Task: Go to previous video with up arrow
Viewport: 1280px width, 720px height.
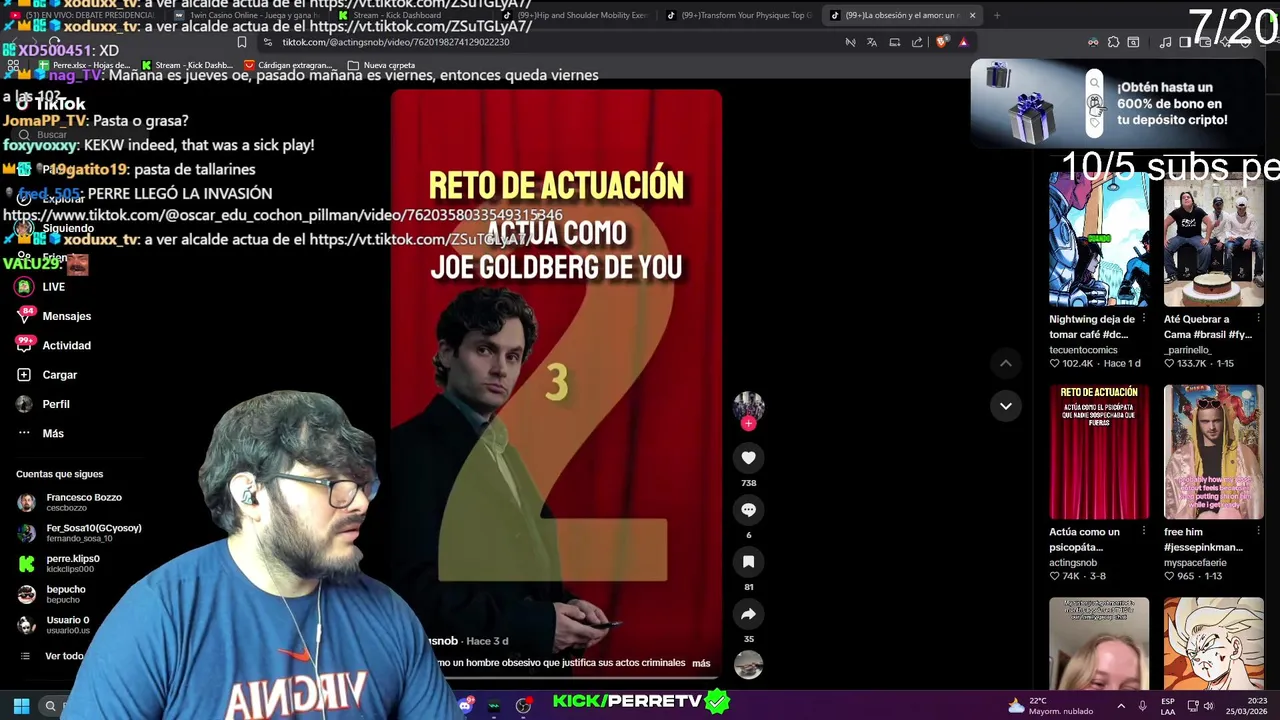Action: pyautogui.click(x=1006, y=363)
